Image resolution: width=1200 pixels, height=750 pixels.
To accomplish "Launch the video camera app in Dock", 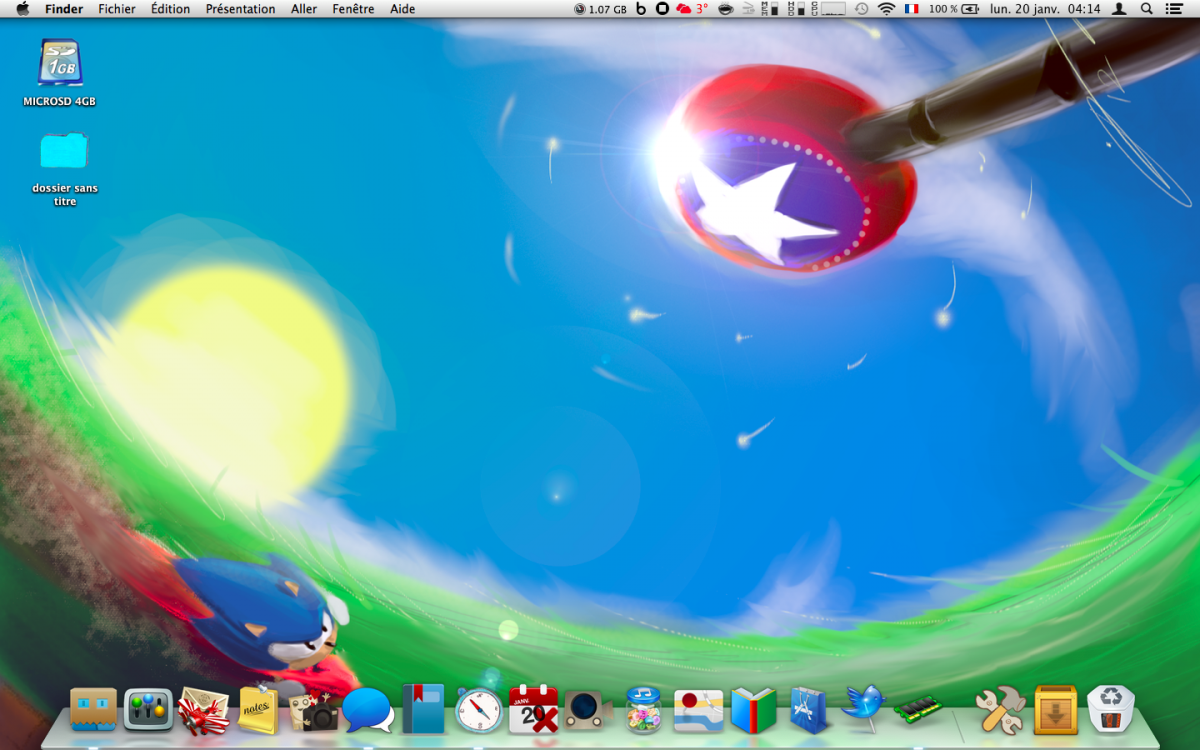I will pyautogui.click(x=588, y=710).
